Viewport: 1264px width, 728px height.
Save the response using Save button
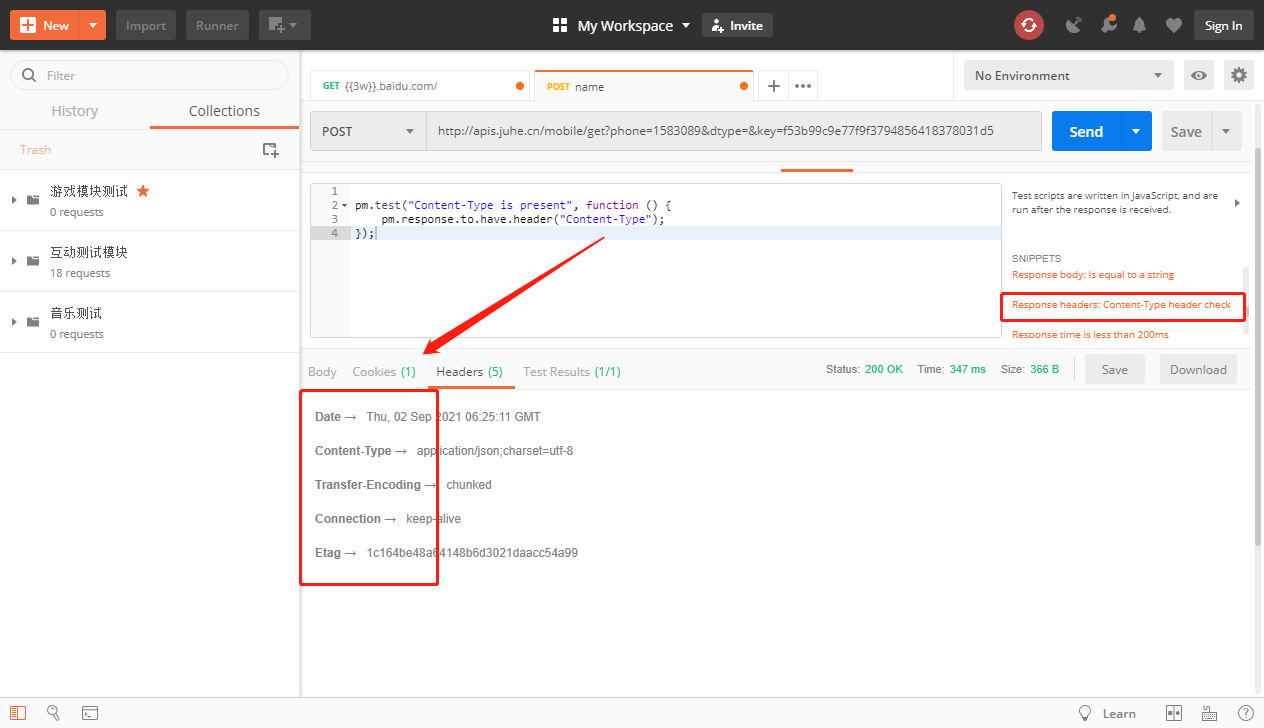1115,369
